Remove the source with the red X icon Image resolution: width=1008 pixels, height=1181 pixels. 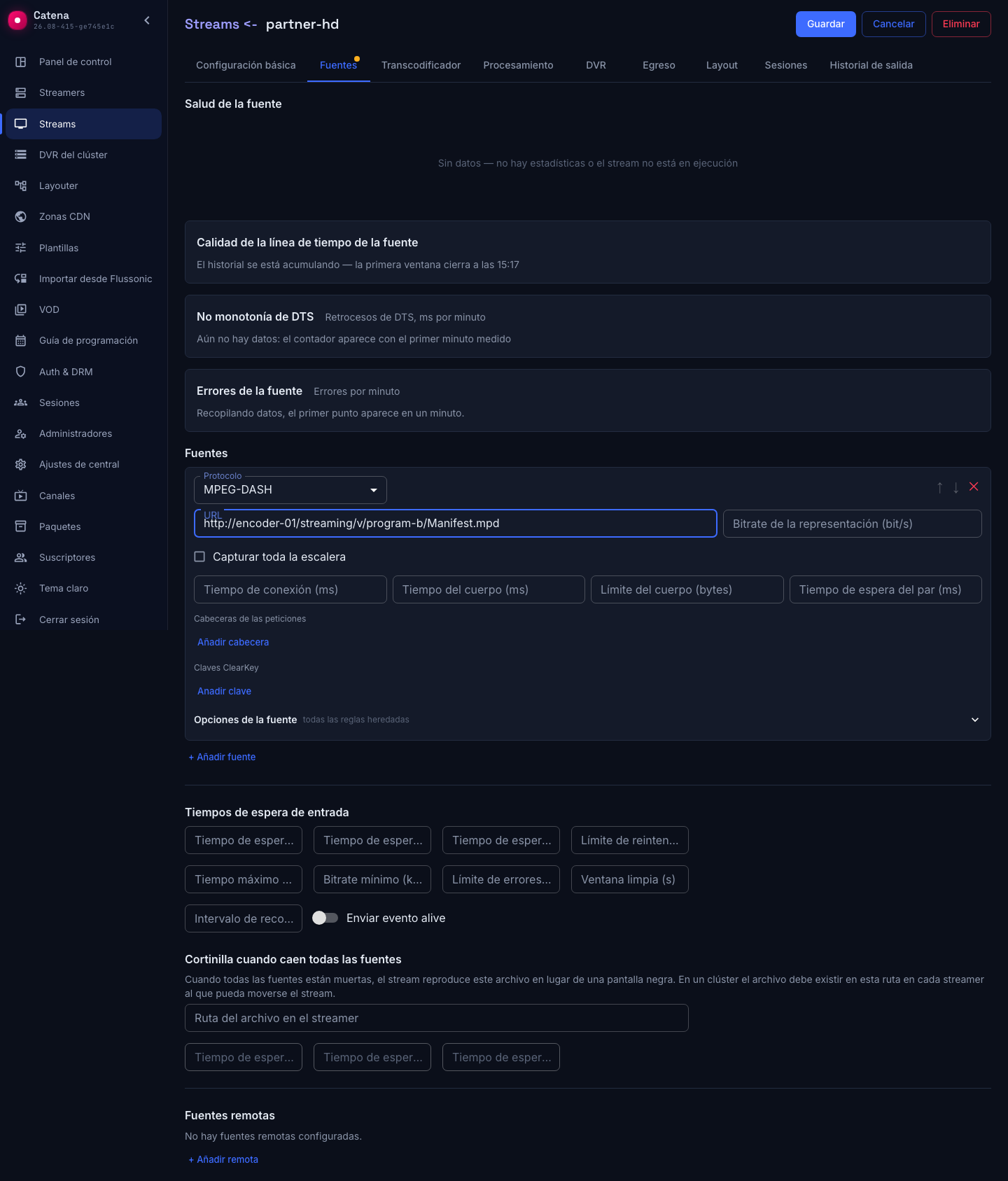[x=974, y=487]
